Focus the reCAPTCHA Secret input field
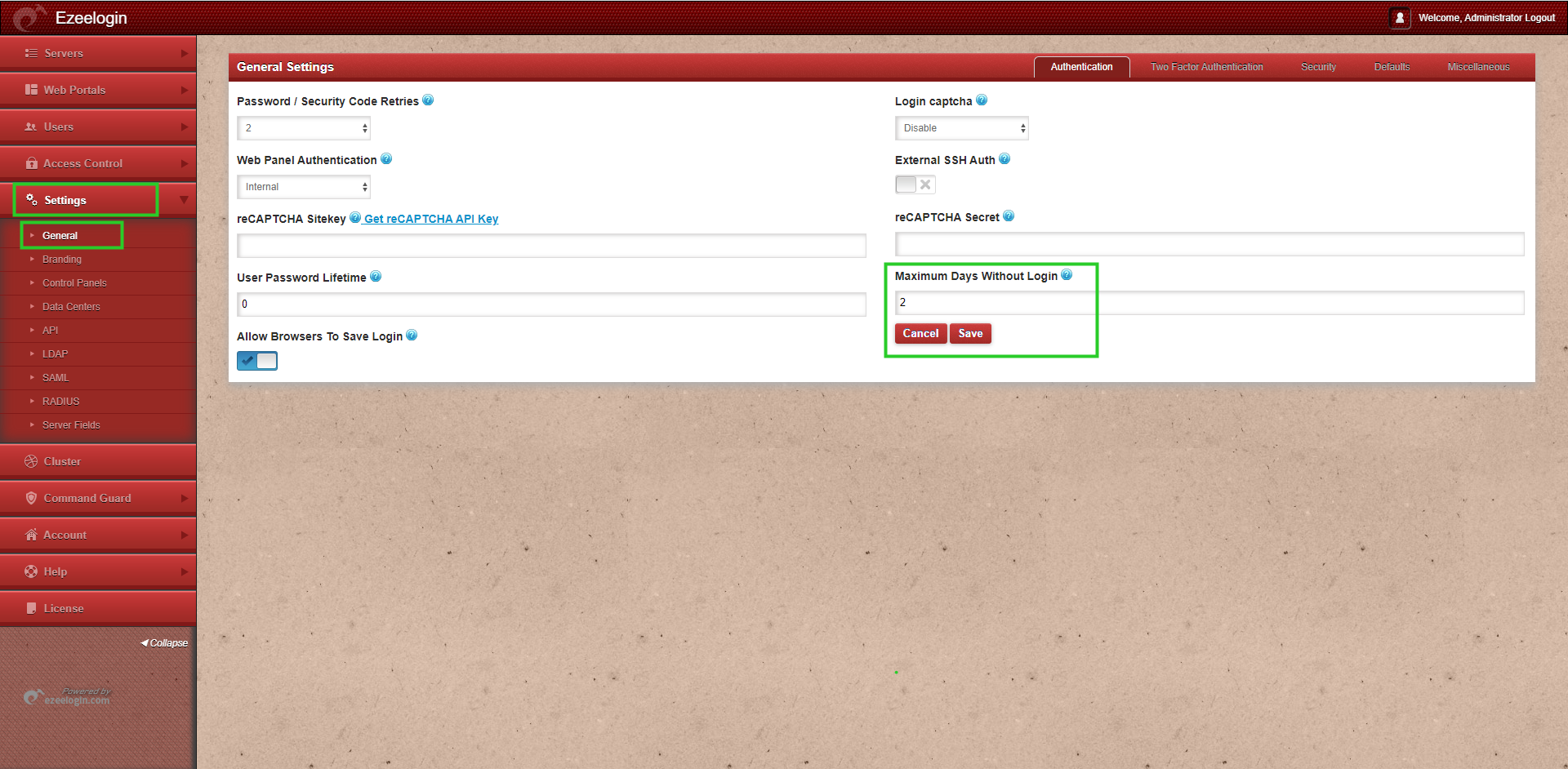The height and width of the screenshot is (769, 1568). 1209,244
